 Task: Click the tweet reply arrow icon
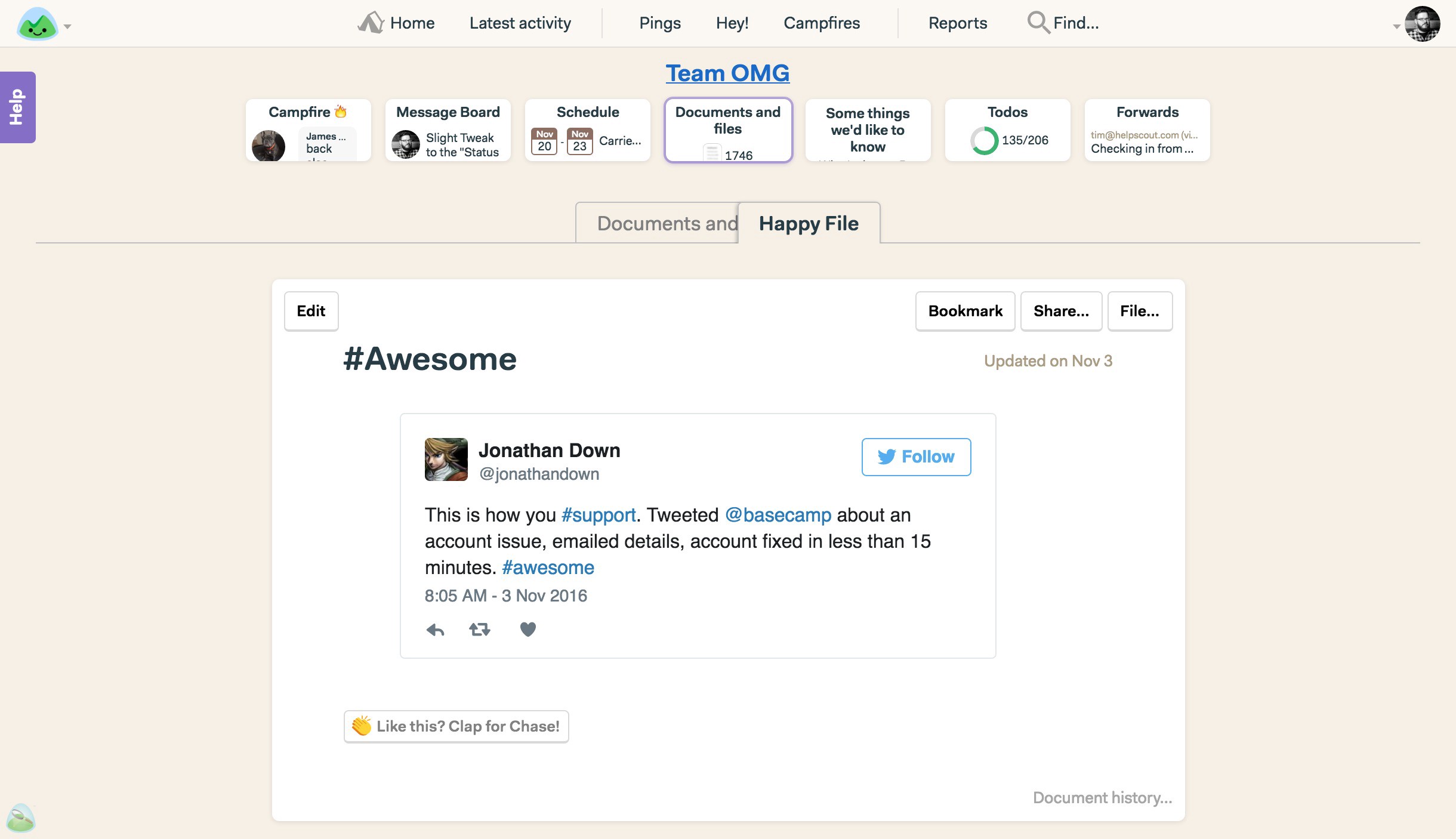[435, 630]
